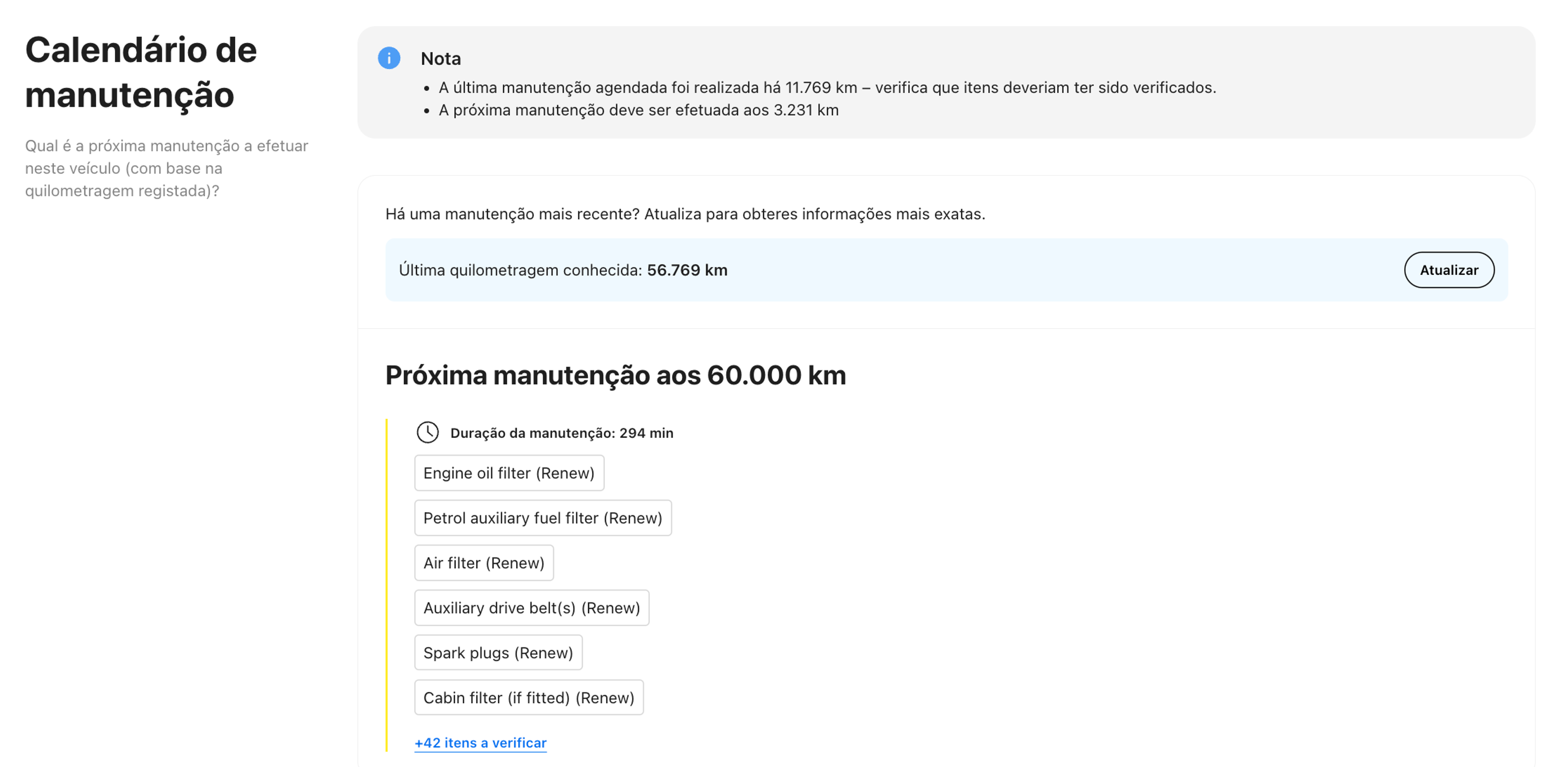
Task: Click the Nota title text
Action: [441, 59]
